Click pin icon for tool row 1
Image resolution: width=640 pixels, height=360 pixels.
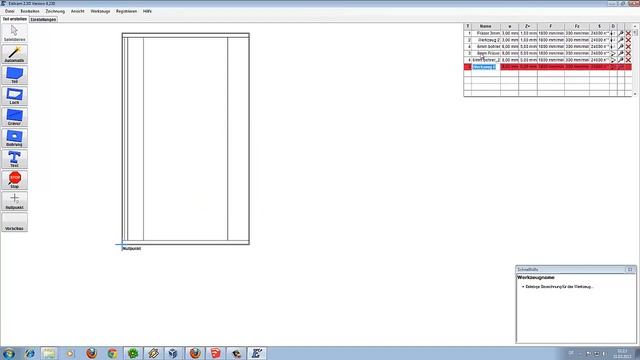621,33
